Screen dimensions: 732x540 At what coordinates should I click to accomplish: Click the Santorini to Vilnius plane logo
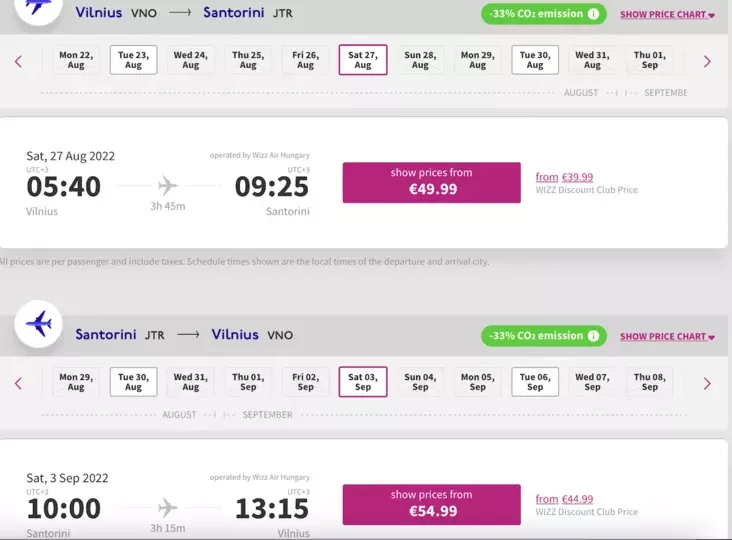pos(39,324)
